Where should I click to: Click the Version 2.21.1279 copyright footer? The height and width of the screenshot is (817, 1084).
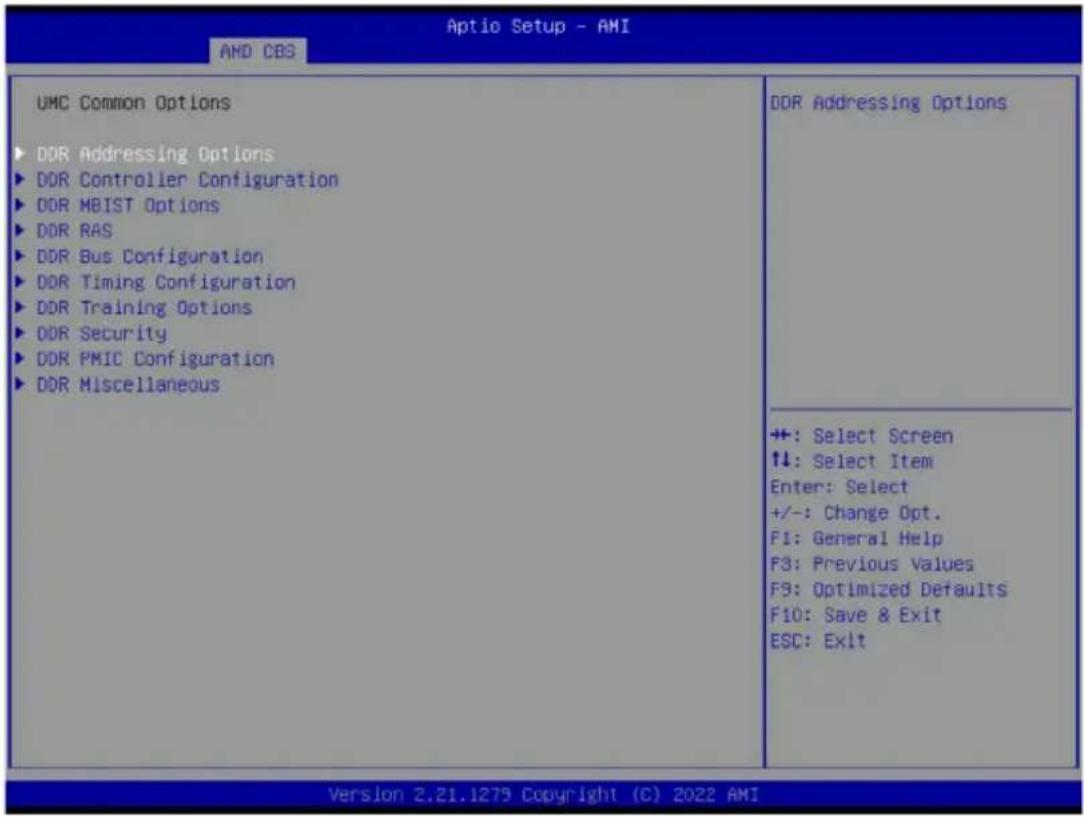[x=543, y=795]
